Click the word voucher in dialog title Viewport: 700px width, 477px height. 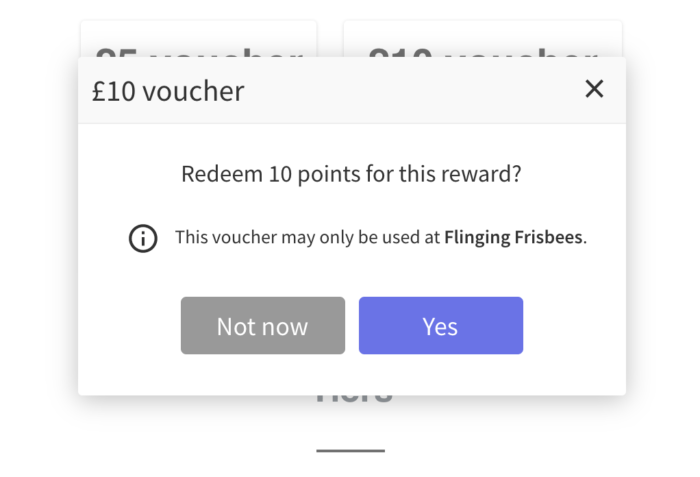(x=193, y=91)
